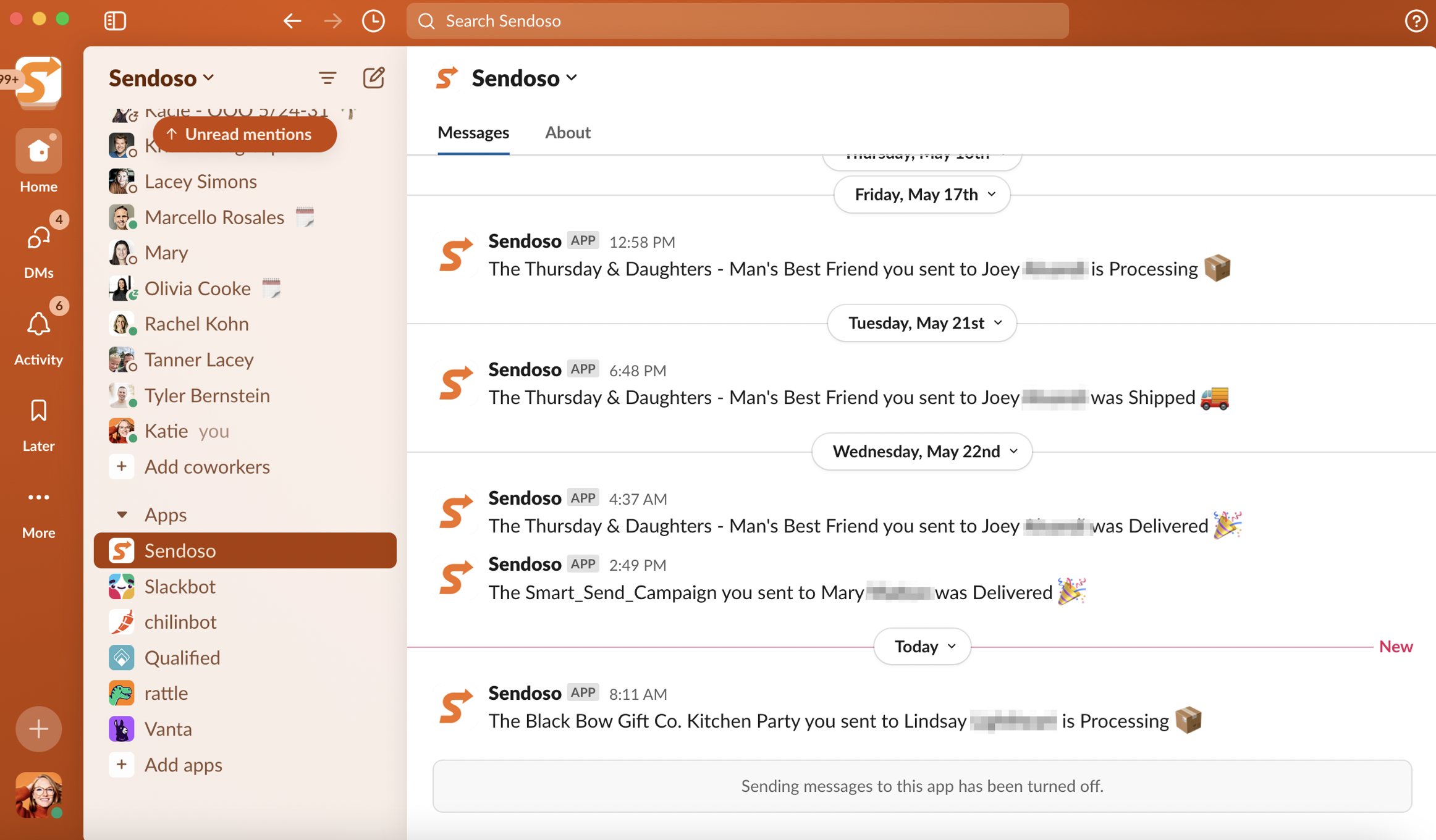Click the Sendoso workspace icon in rail
This screenshot has height=840, width=1436.
[x=38, y=80]
